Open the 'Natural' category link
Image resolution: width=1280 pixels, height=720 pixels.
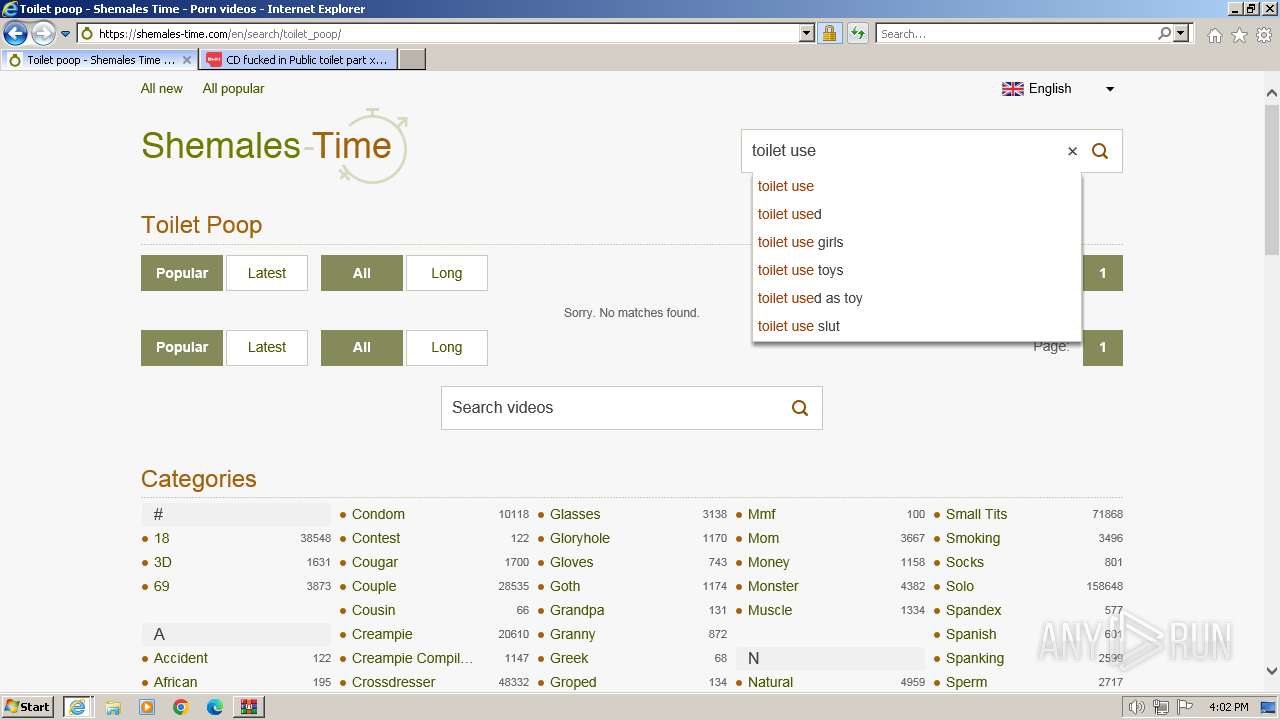[770, 682]
